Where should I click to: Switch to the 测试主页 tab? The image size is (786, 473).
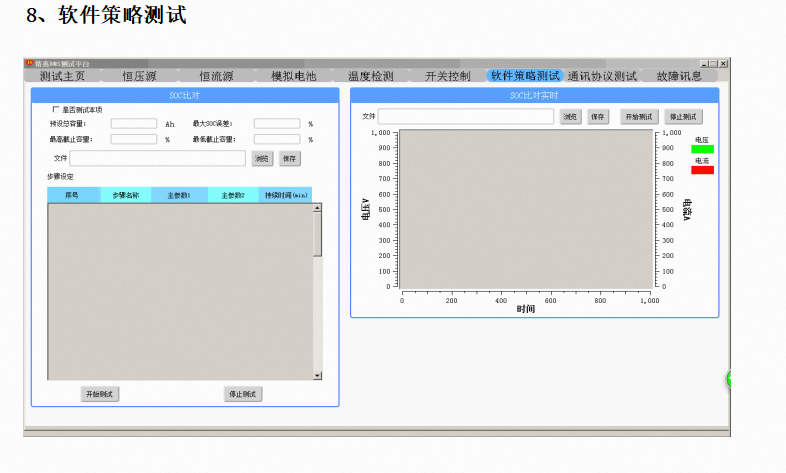pyautogui.click(x=69, y=76)
